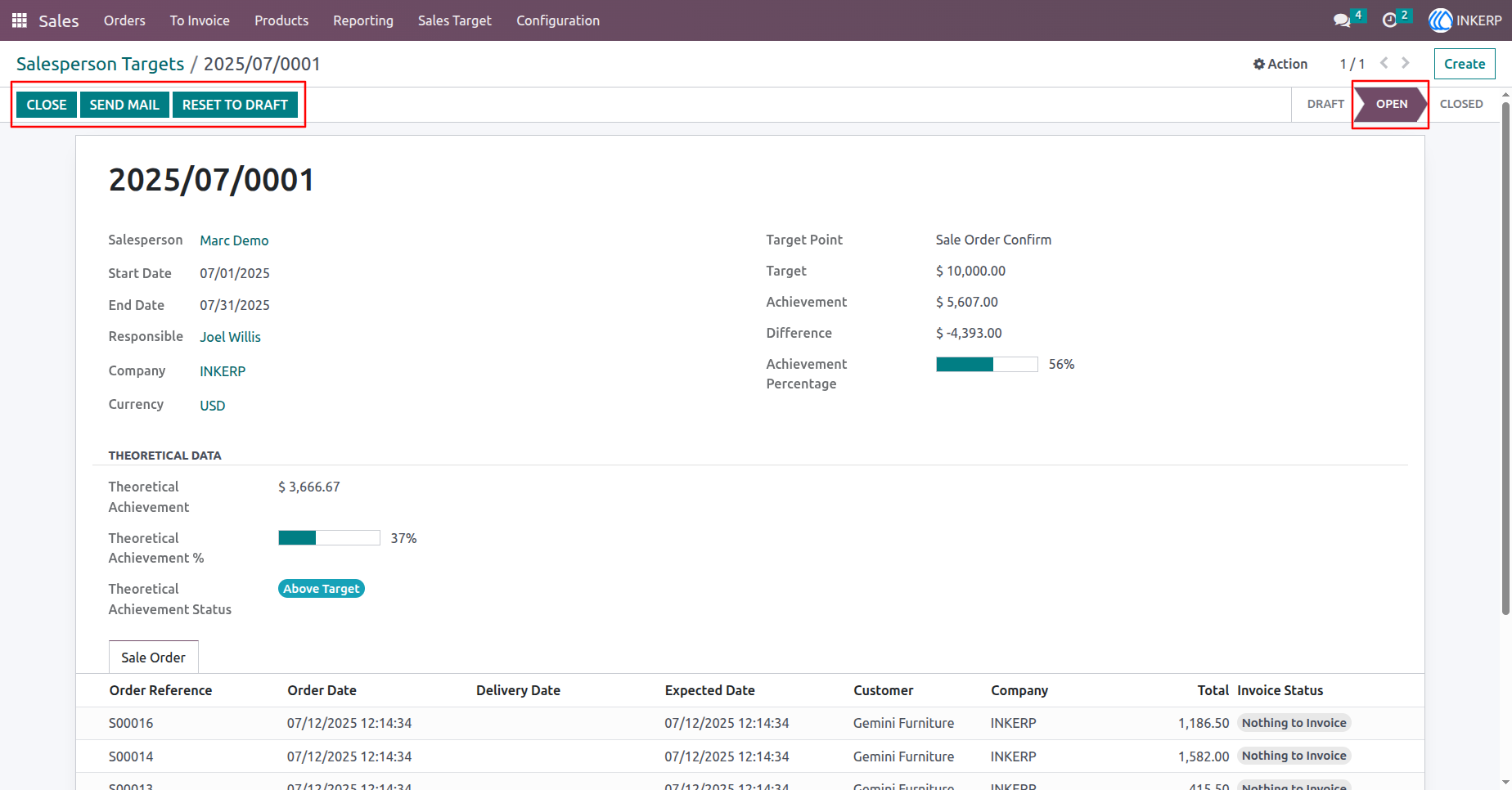
Task: Open the Configuration menu
Action: tap(558, 20)
